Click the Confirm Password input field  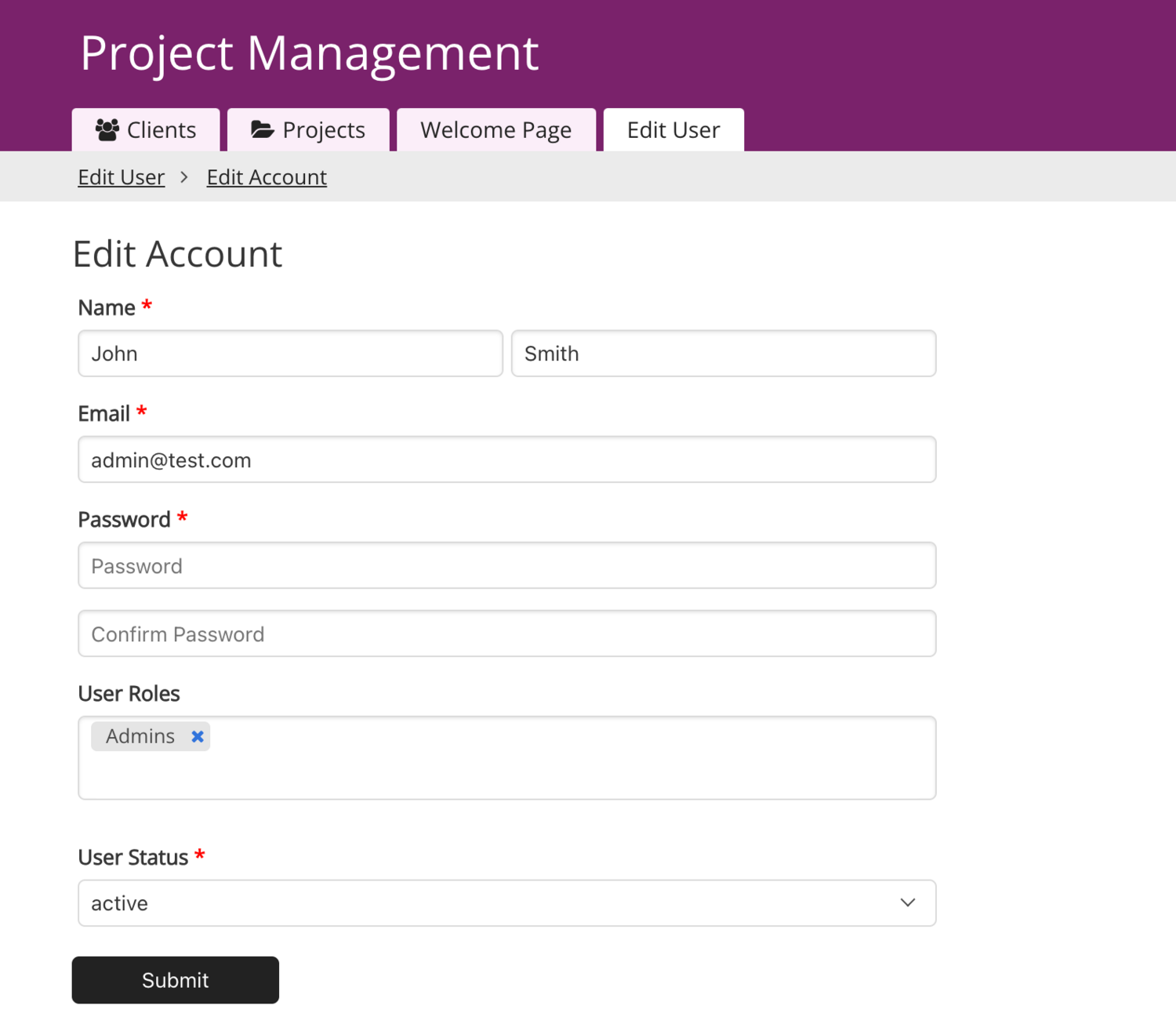click(x=506, y=633)
